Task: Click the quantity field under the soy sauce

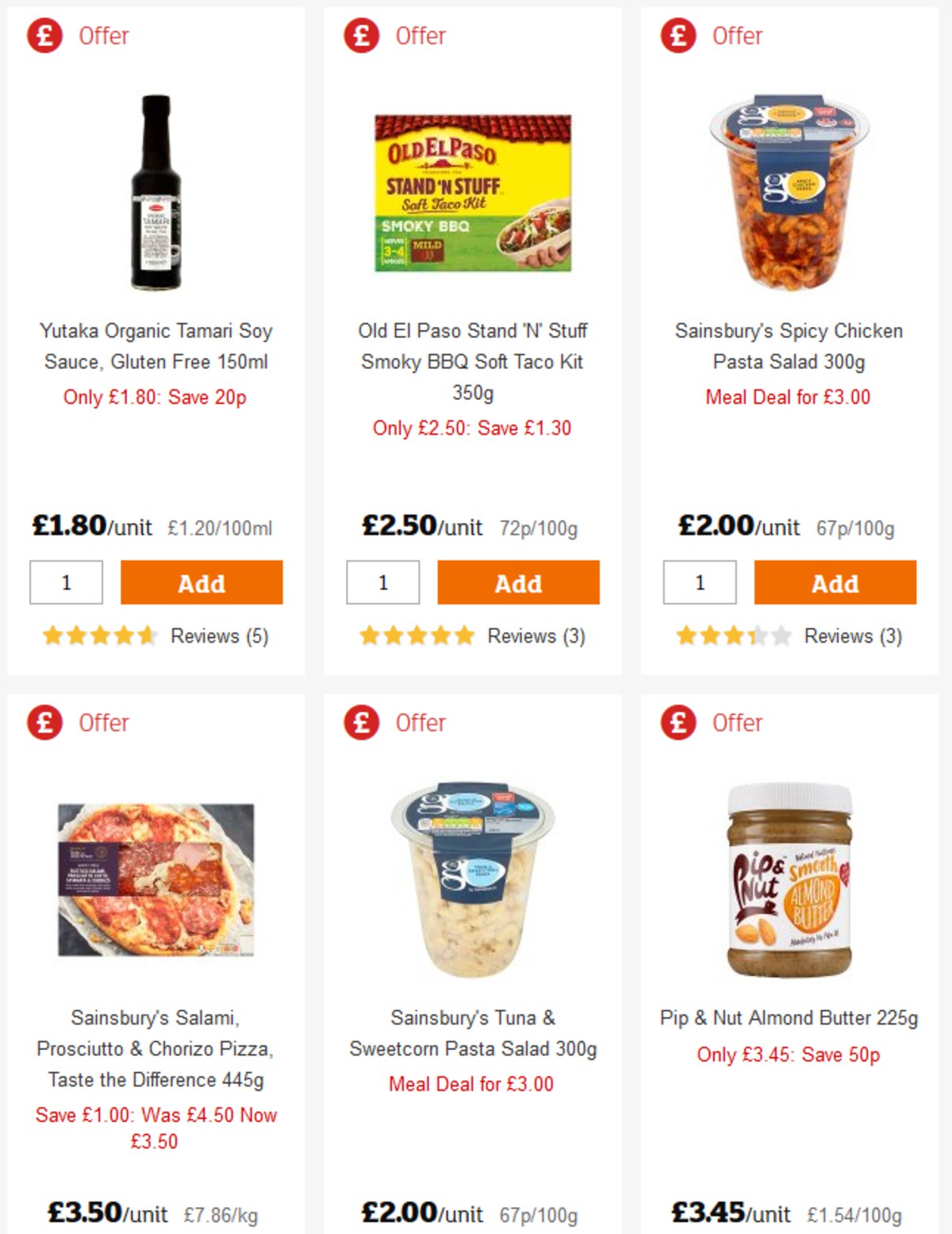Action: click(x=66, y=582)
